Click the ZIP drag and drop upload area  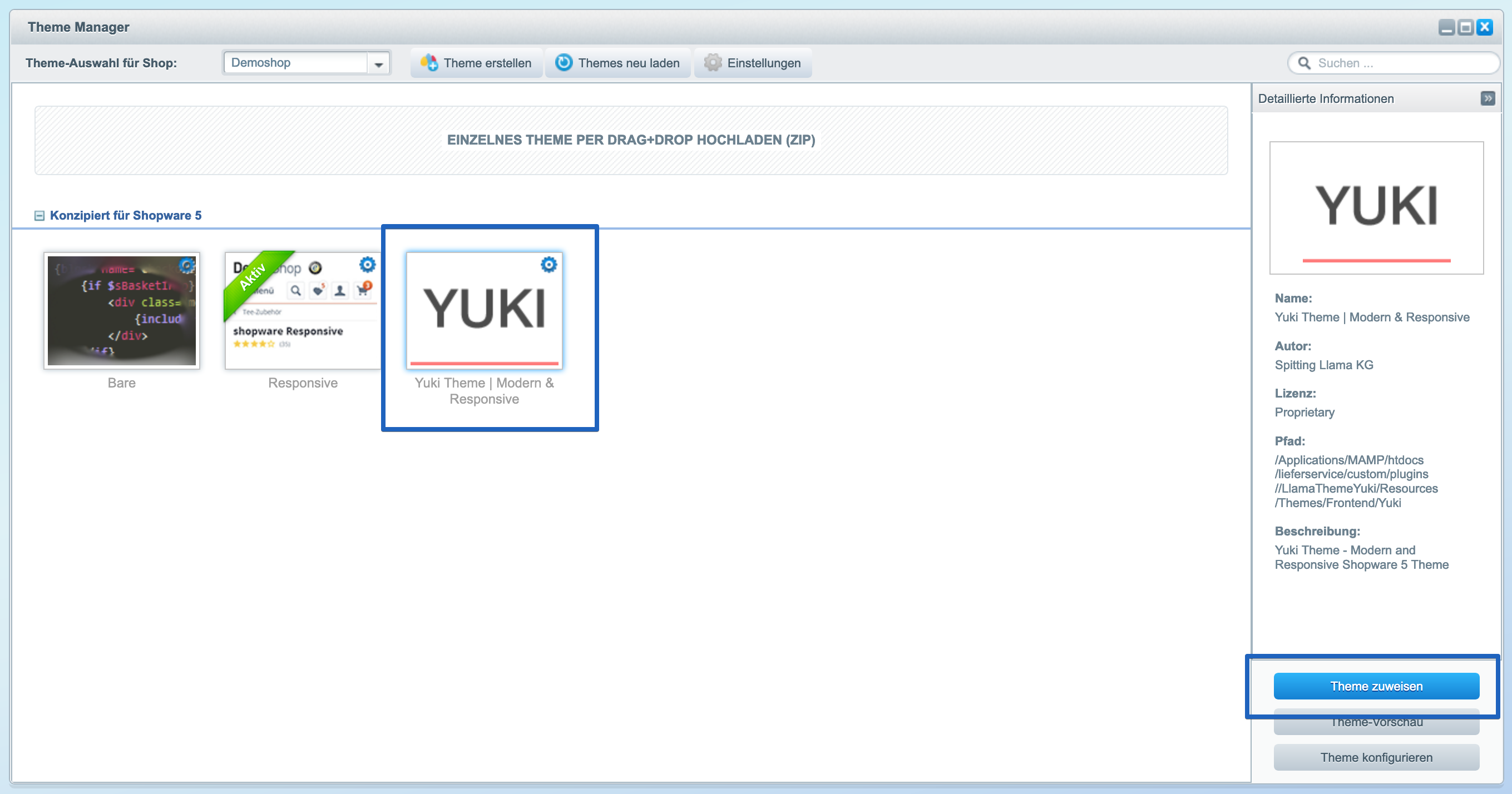coord(631,140)
